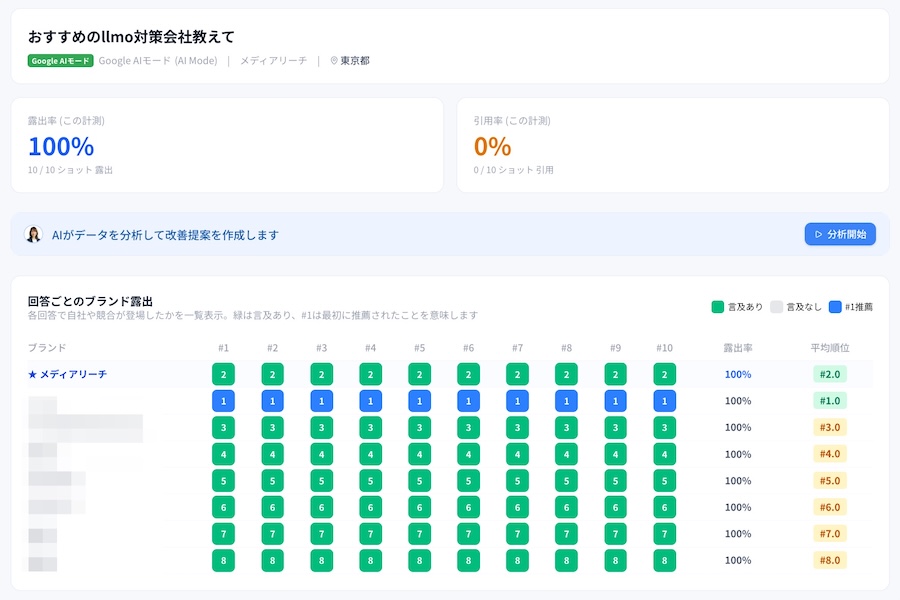Click the #5.0 average rank badge
Image resolution: width=900 pixels, height=600 pixels.
830,481
